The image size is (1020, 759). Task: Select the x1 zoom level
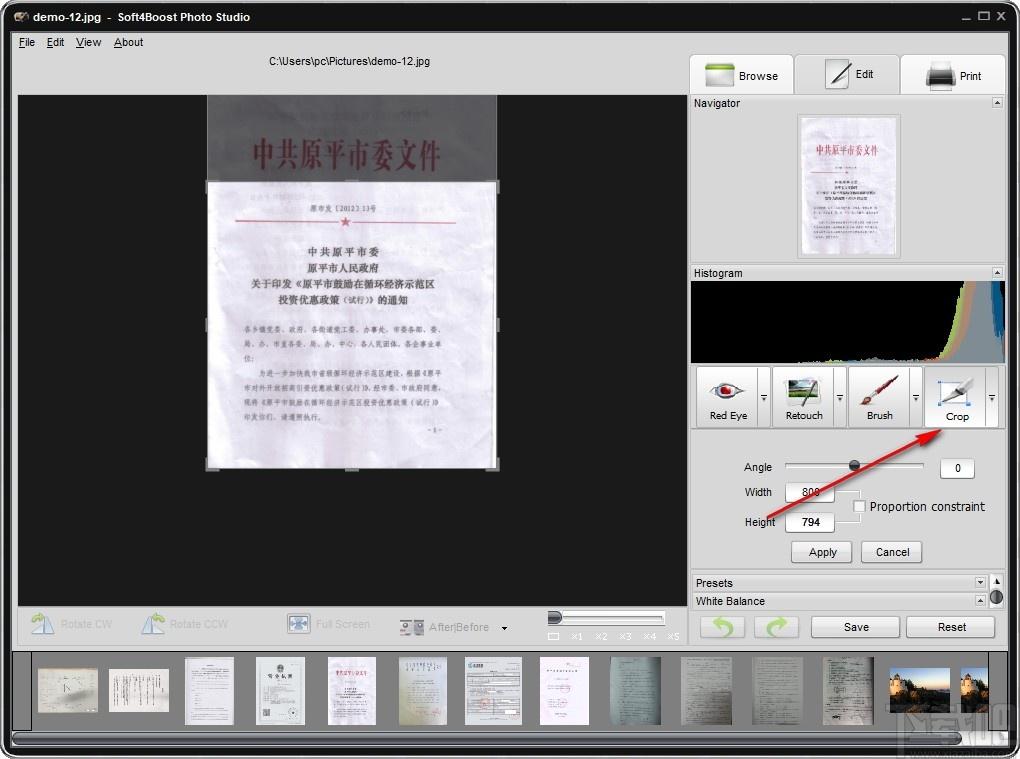(577, 636)
